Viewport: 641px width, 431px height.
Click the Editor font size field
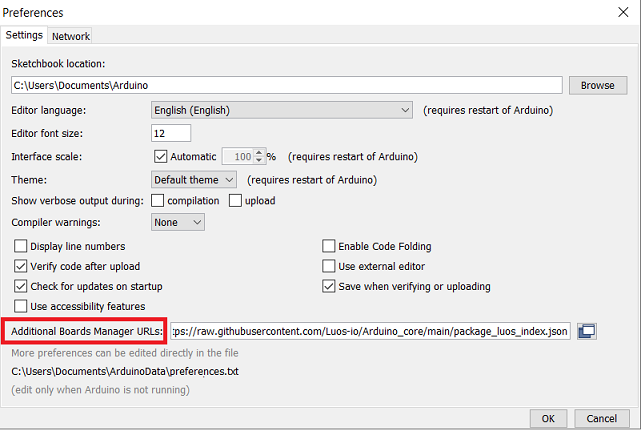point(171,133)
